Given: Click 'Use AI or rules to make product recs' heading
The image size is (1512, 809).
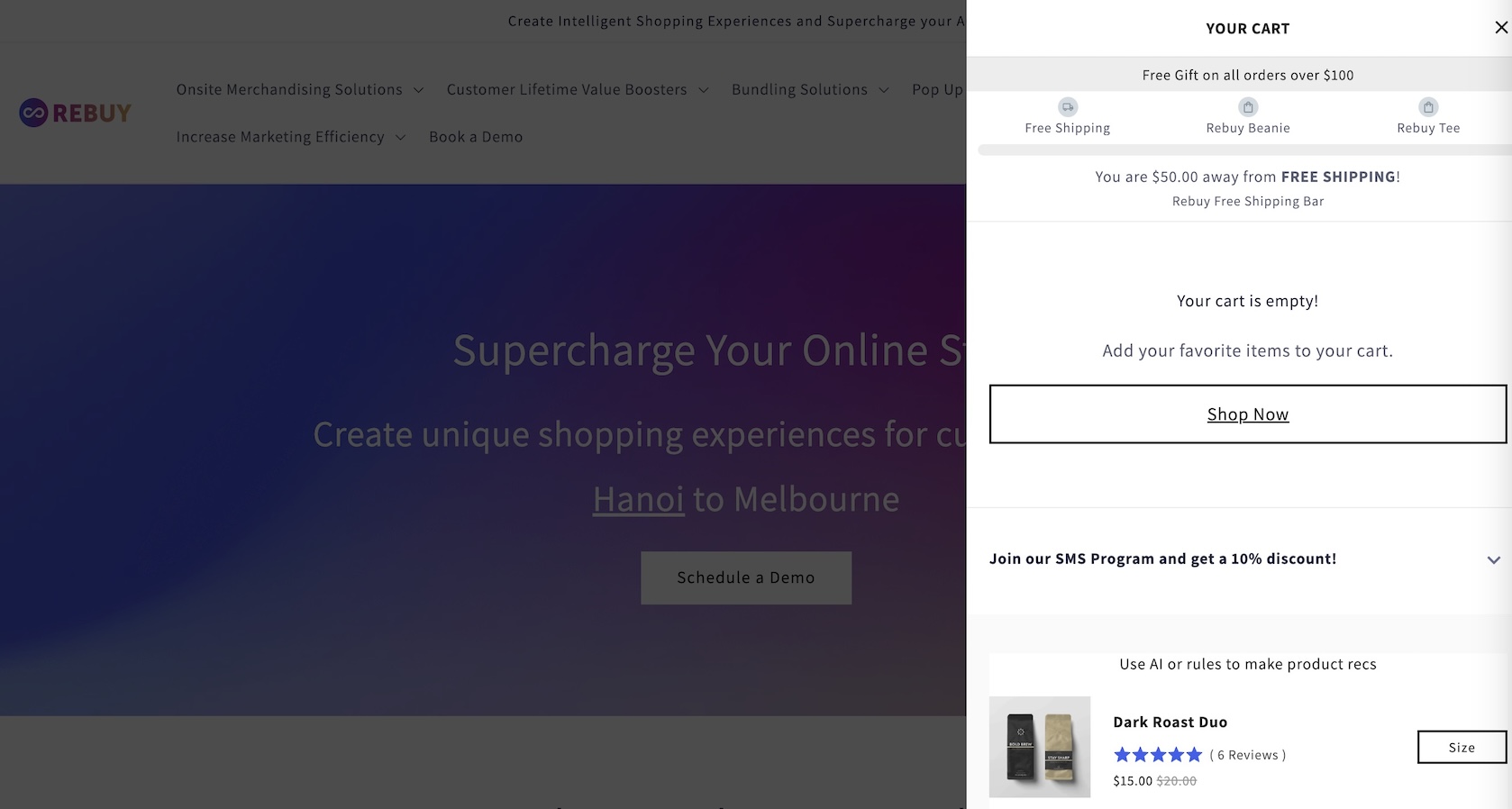Looking at the screenshot, I should (1248, 664).
